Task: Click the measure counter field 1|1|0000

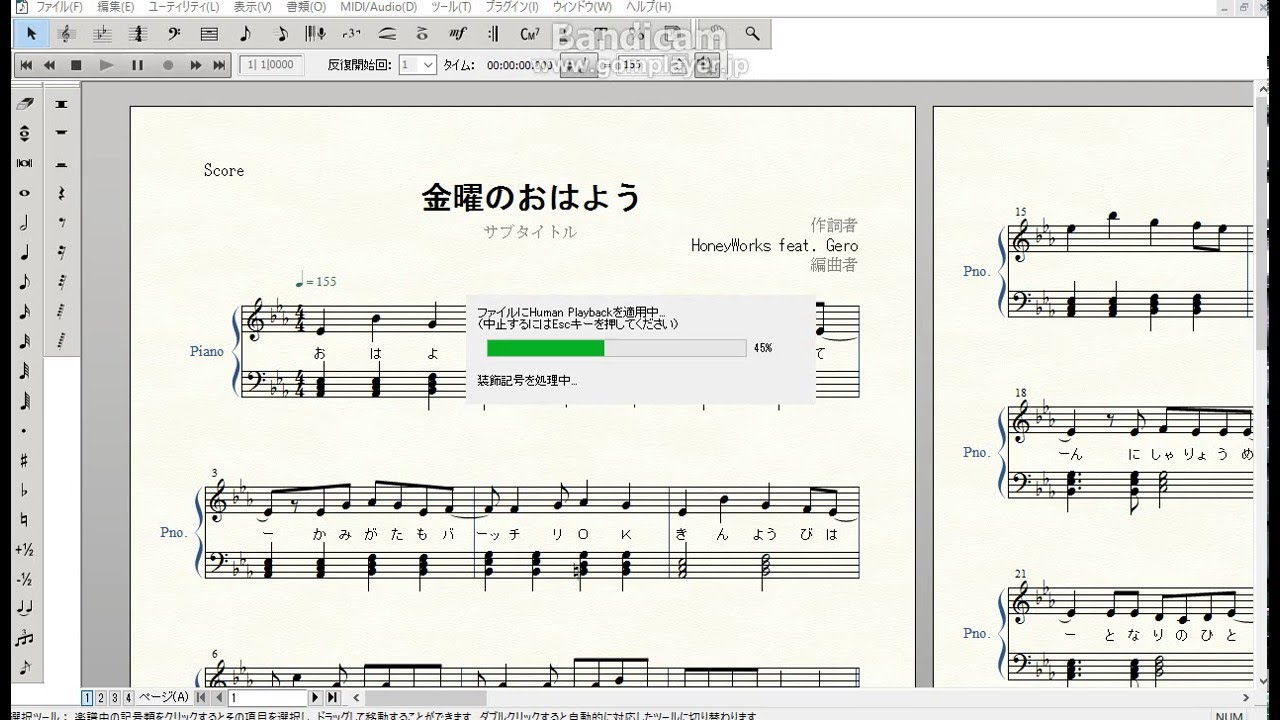Action: [269, 65]
